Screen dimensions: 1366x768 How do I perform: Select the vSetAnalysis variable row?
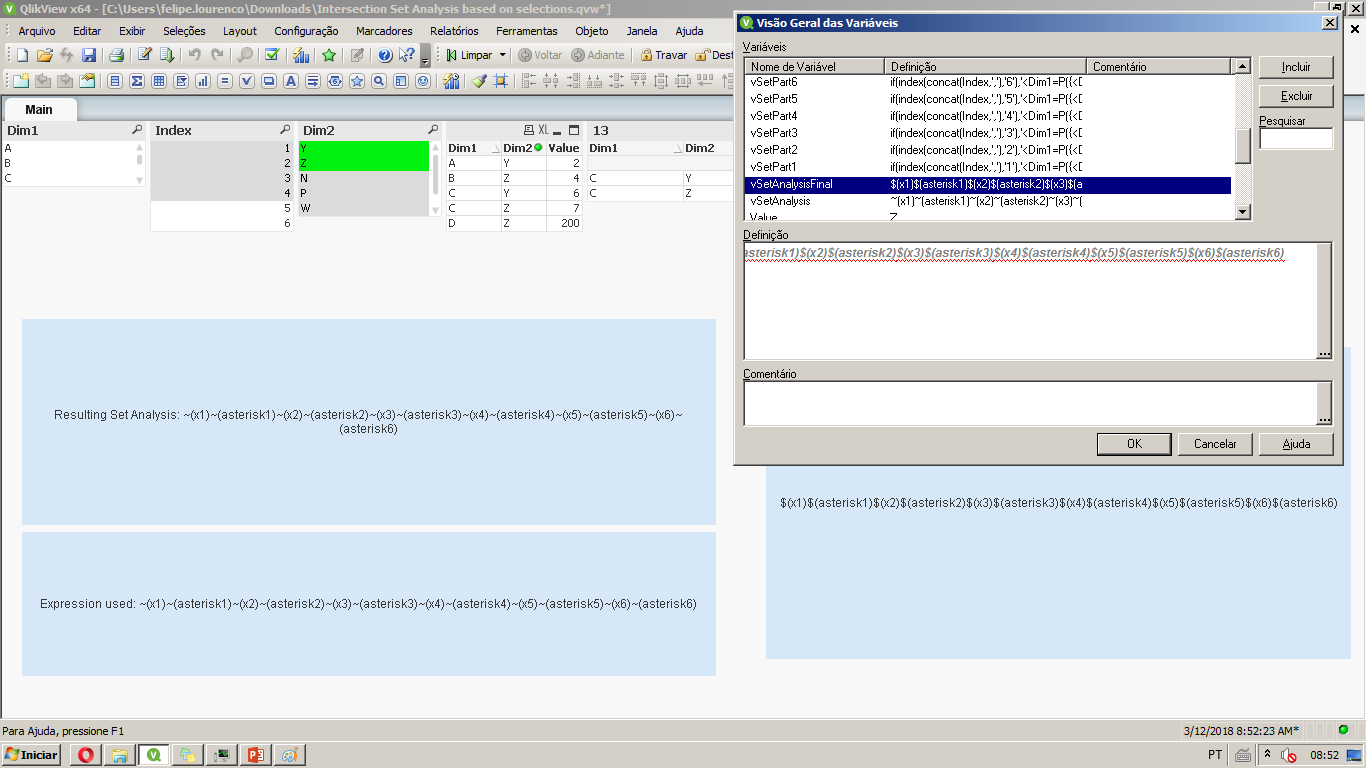click(x=989, y=201)
